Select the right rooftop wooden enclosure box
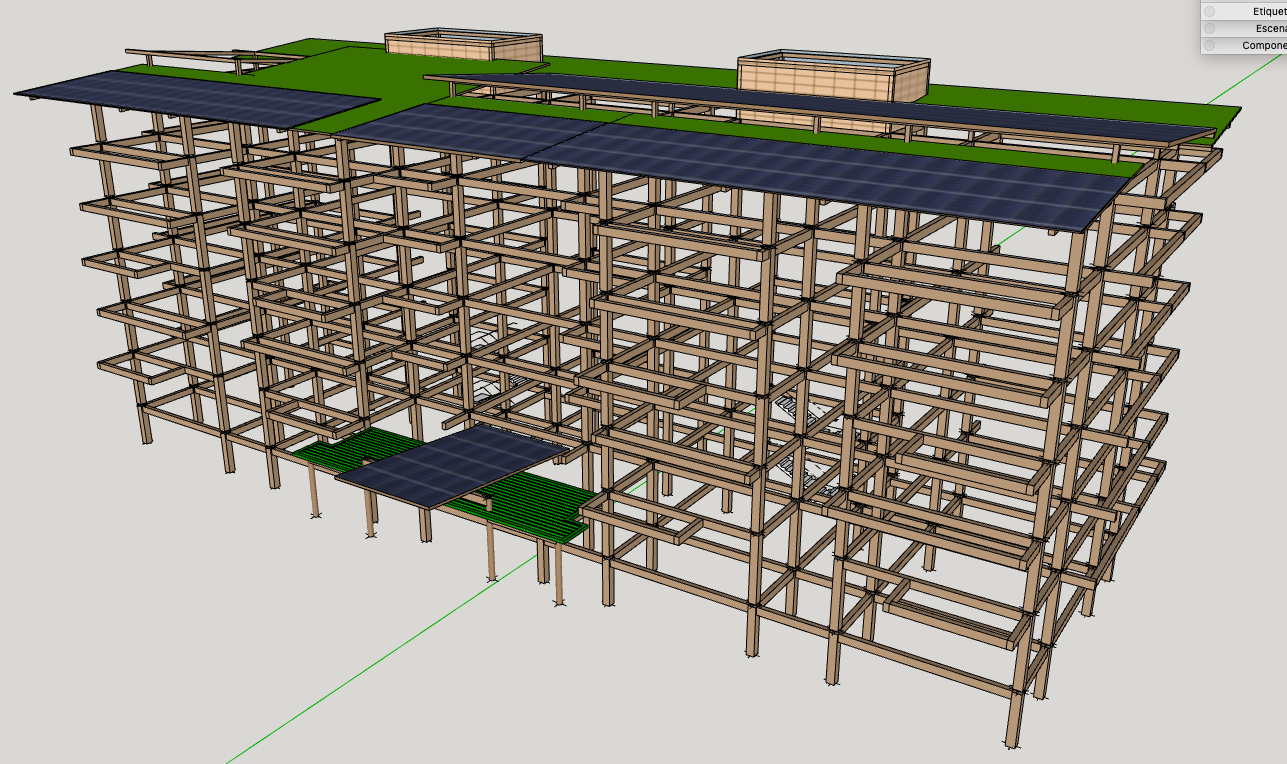Viewport: 1287px width, 764px height. [x=834, y=78]
